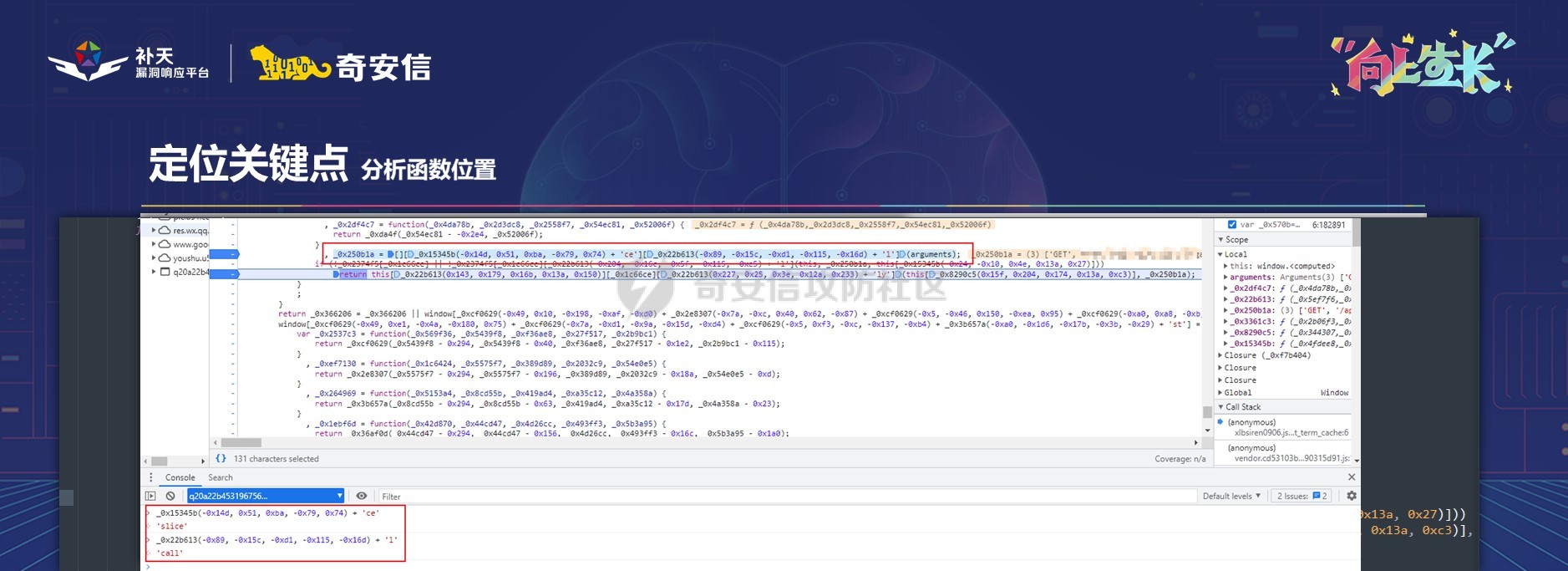
Task: Open console settings gear icon
Action: pyautogui.click(x=1352, y=496)
